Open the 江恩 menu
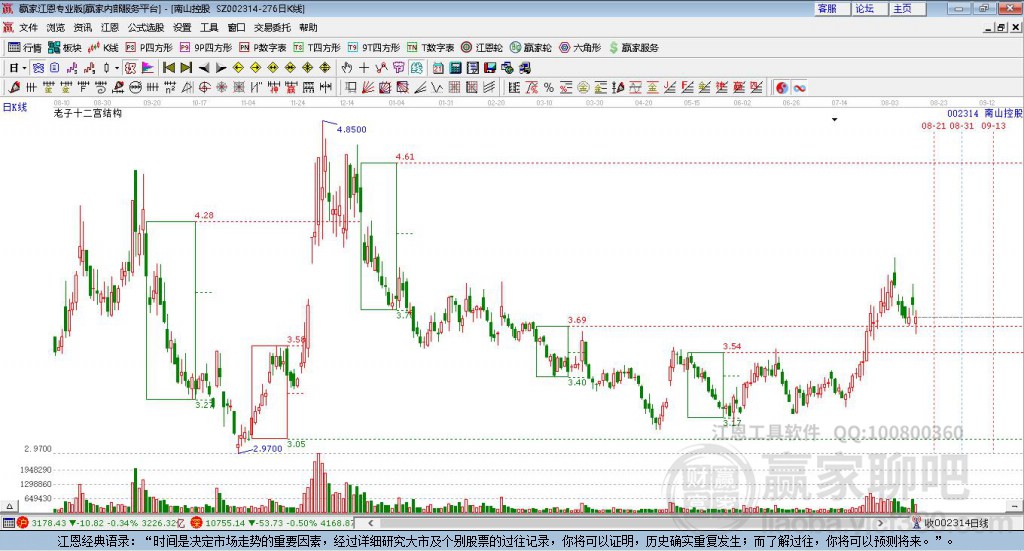1024x551 pixels. 110,27
